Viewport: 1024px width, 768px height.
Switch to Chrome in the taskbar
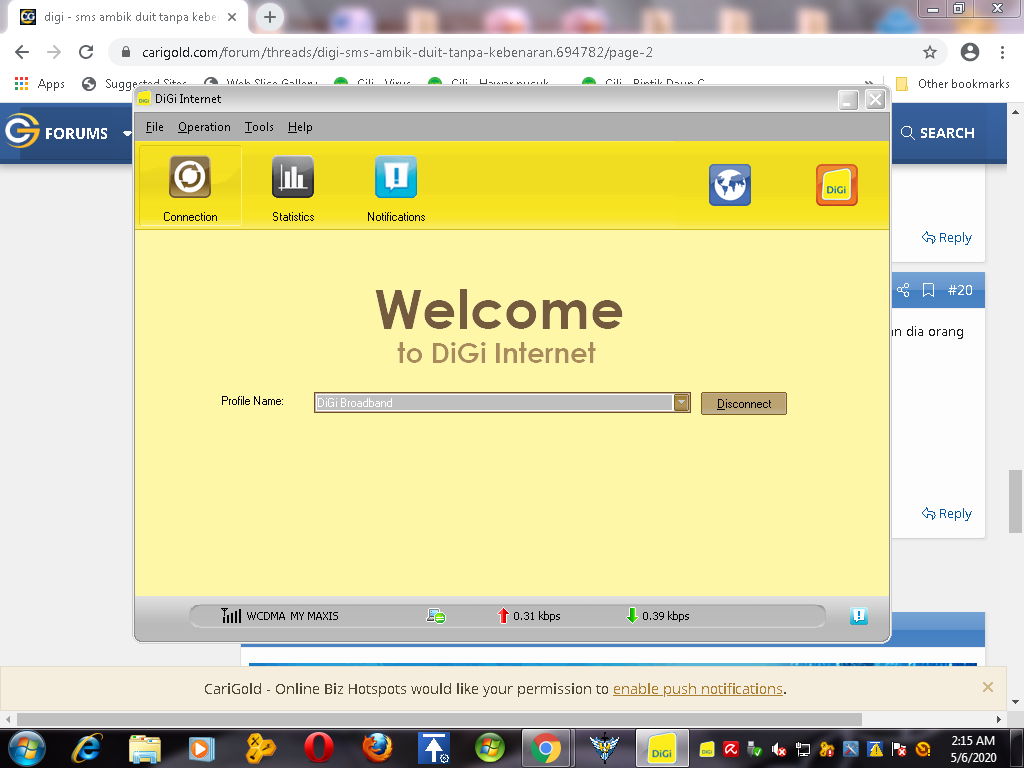click(x=546, y=748)
